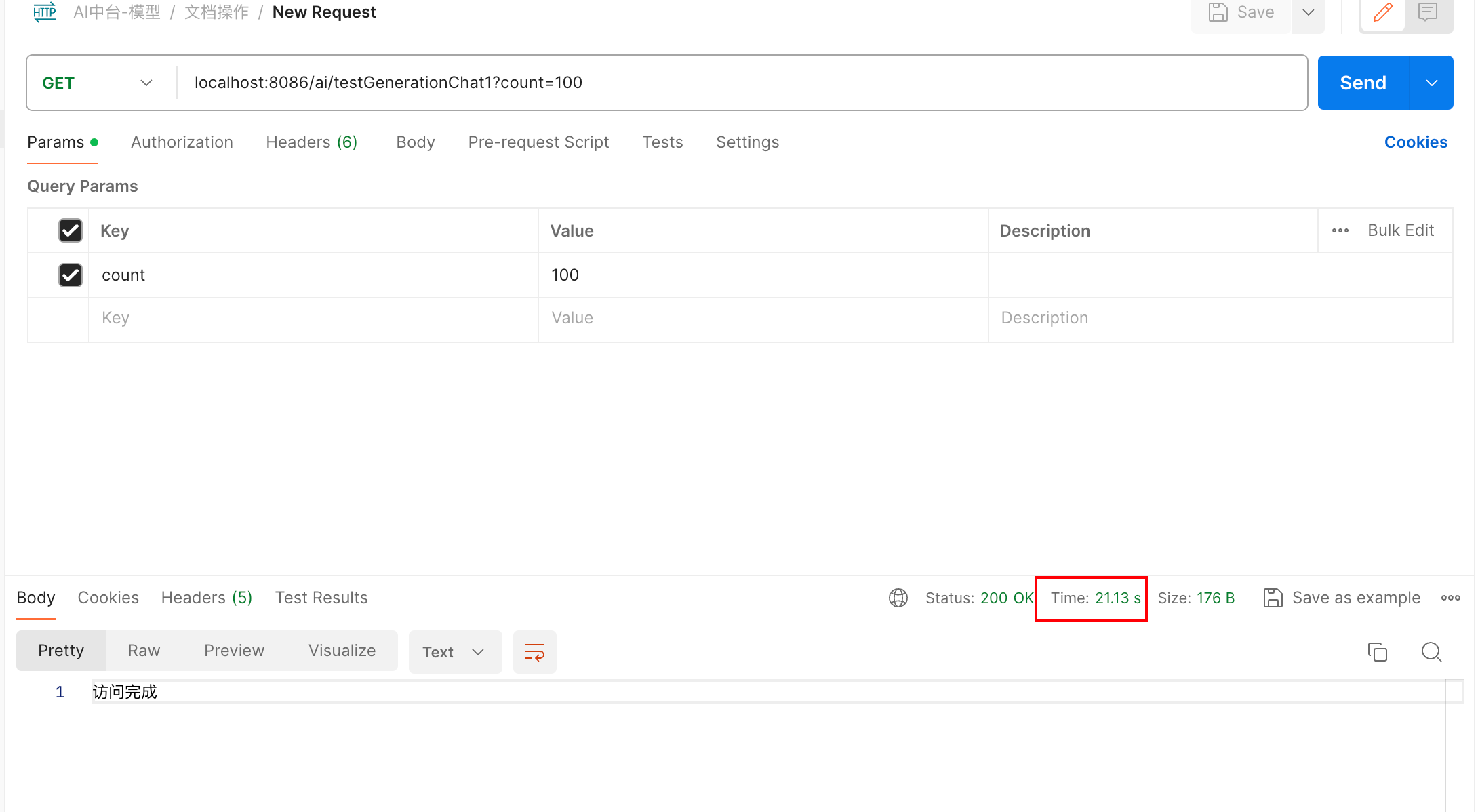
Task: Open the comments icon
Action: (x=1427, y=12)
